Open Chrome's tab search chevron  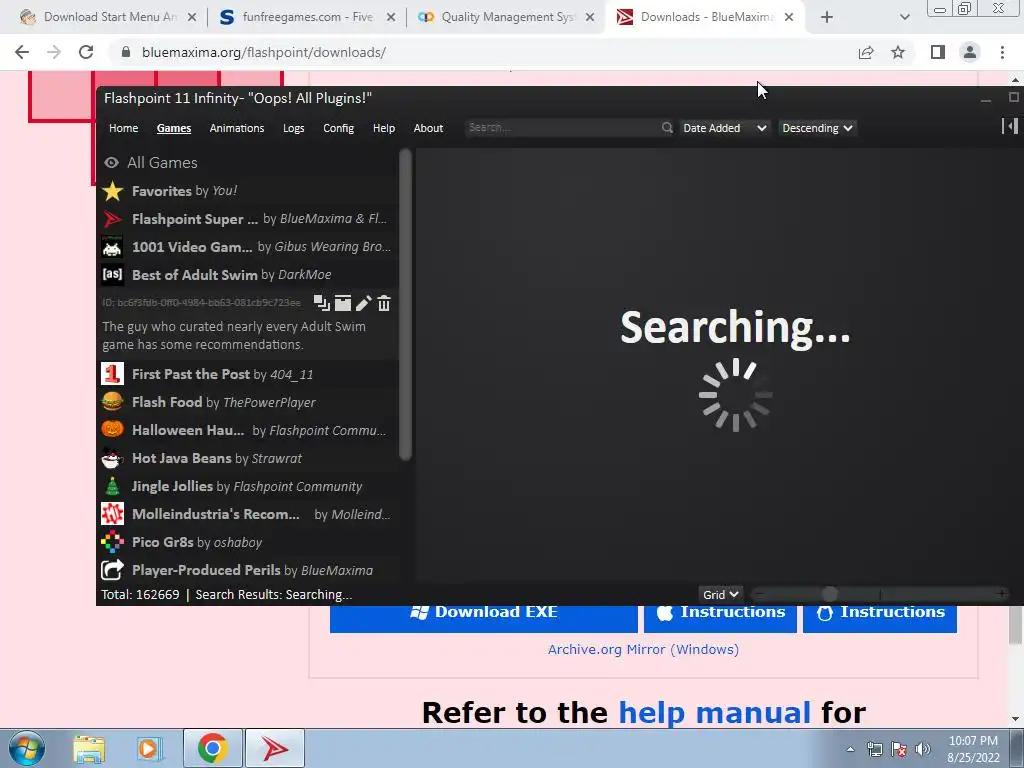point(904,18)
